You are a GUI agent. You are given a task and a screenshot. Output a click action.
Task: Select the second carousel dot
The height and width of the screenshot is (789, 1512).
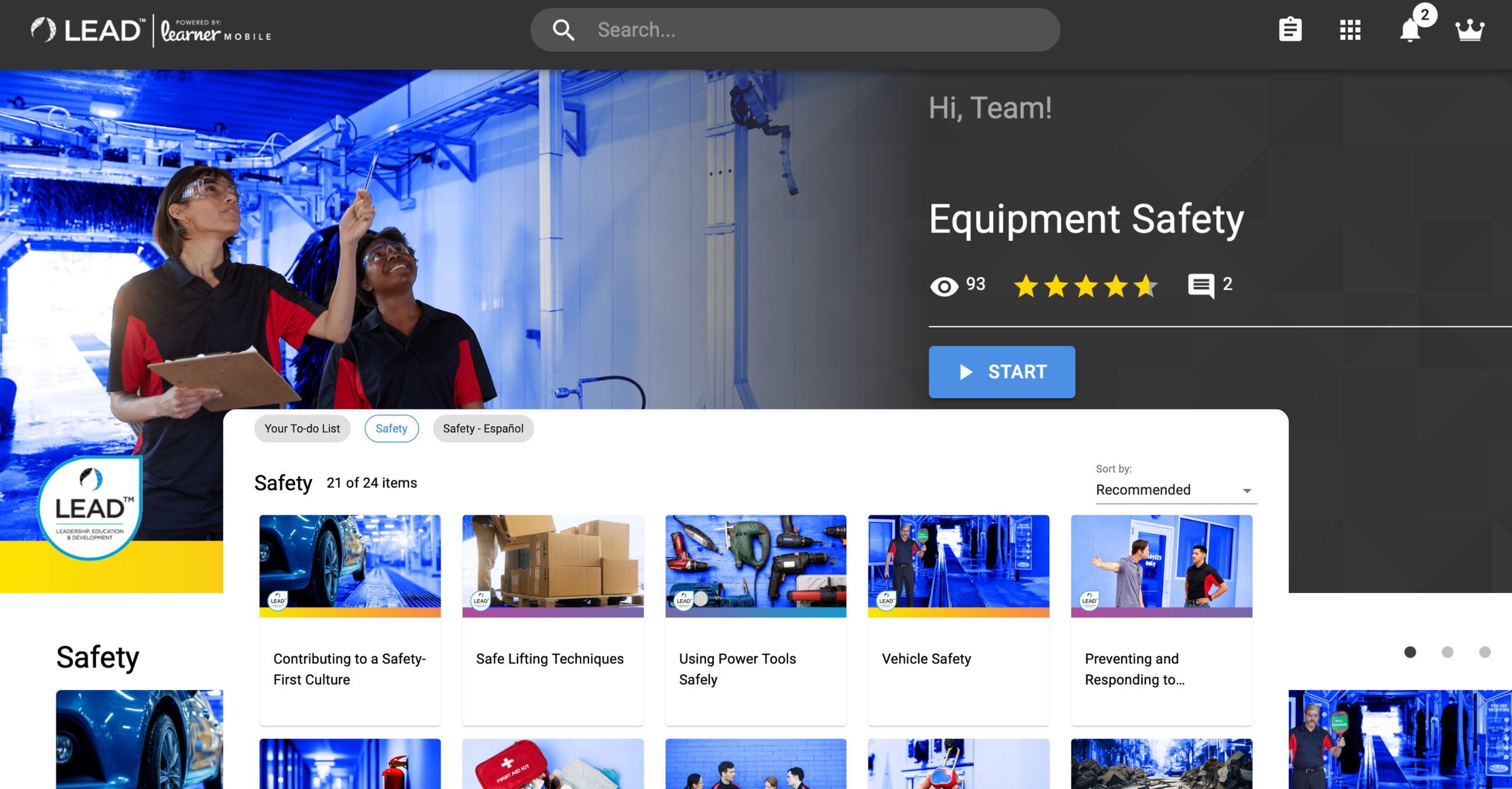pos(1447,652)
